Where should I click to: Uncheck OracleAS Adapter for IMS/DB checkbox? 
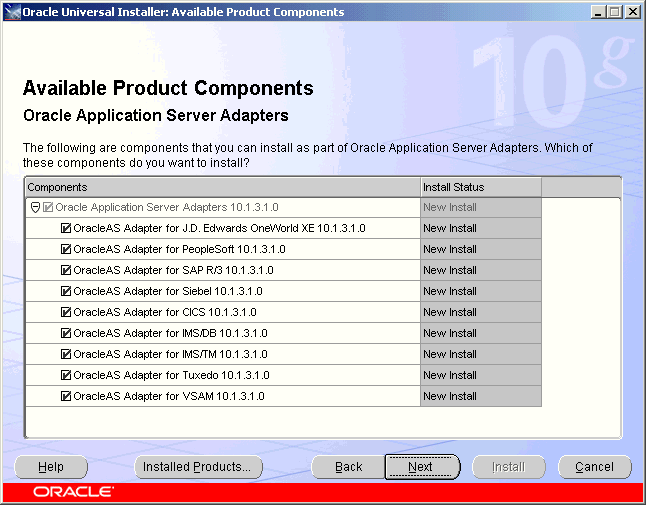[66, 333]
